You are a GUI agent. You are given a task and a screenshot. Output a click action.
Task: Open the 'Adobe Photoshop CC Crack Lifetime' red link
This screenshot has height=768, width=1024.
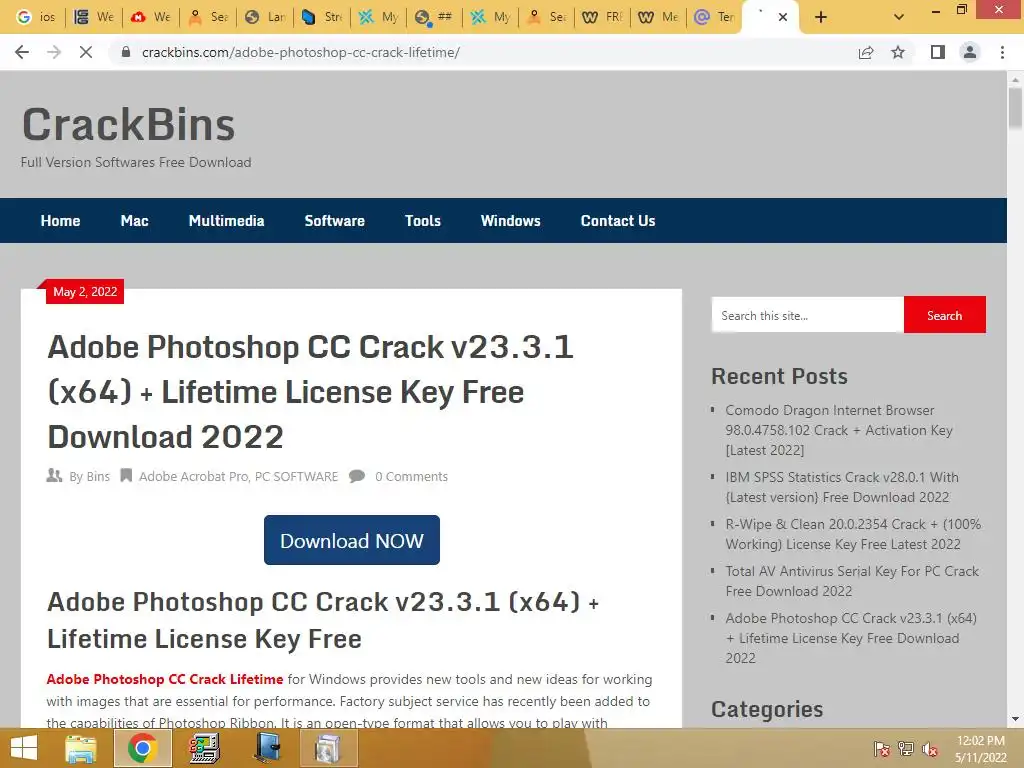coord(165,679)
